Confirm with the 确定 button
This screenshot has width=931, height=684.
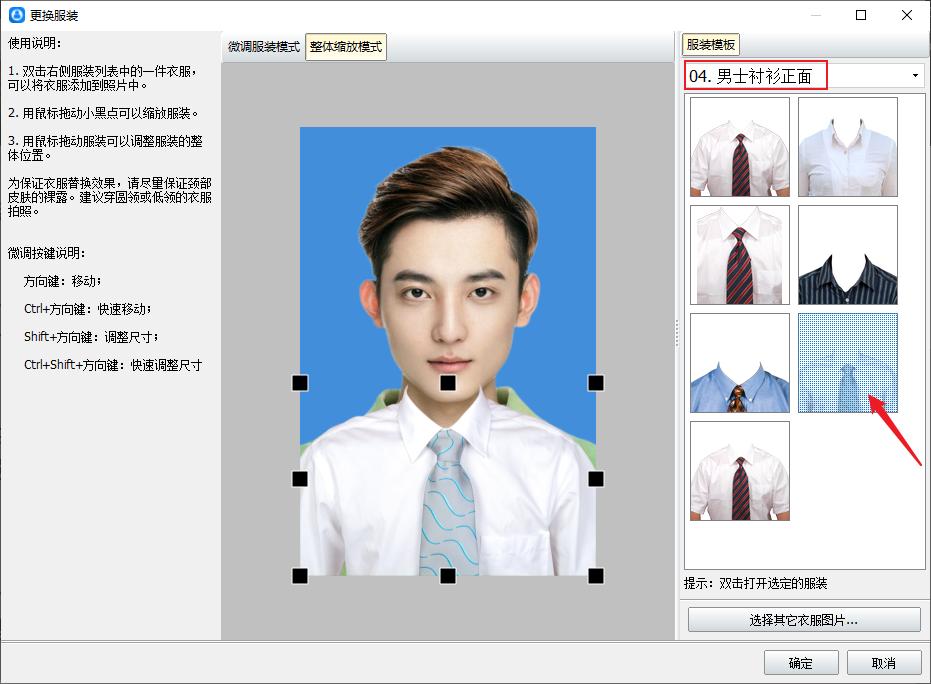(801, 663)
